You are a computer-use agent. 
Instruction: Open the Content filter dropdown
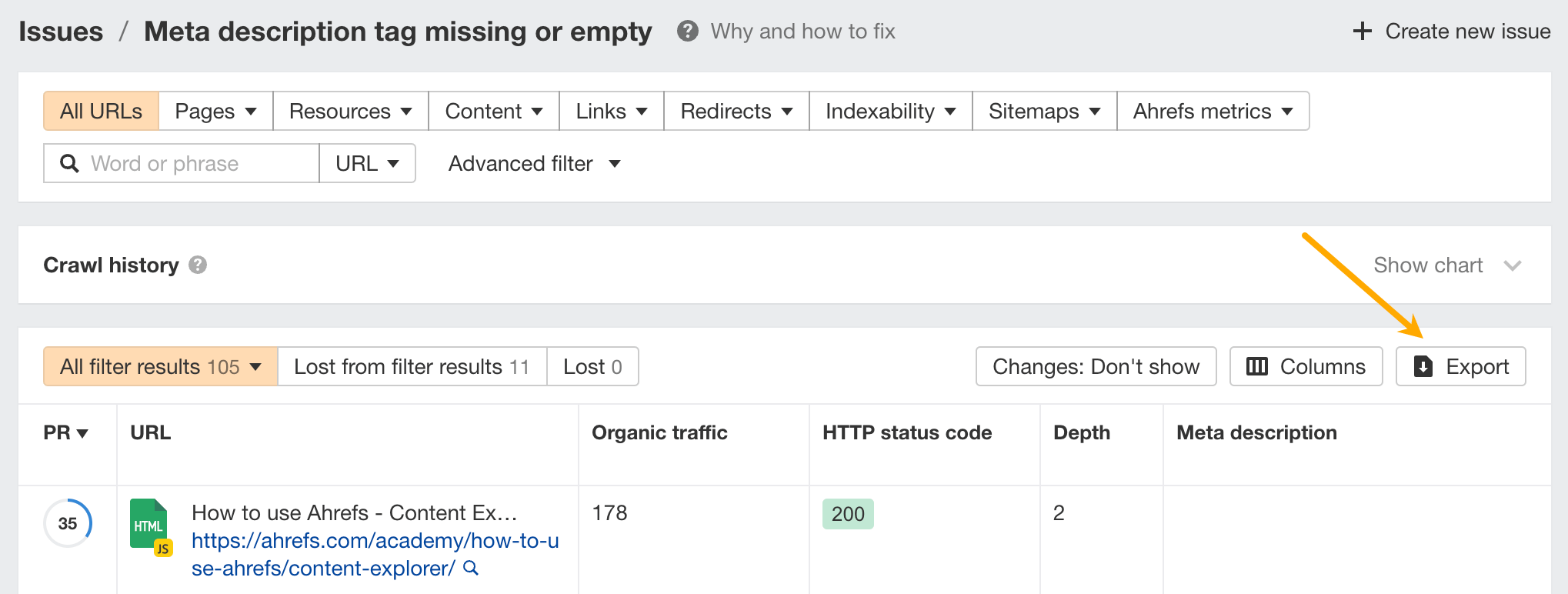tap(494, 112)
